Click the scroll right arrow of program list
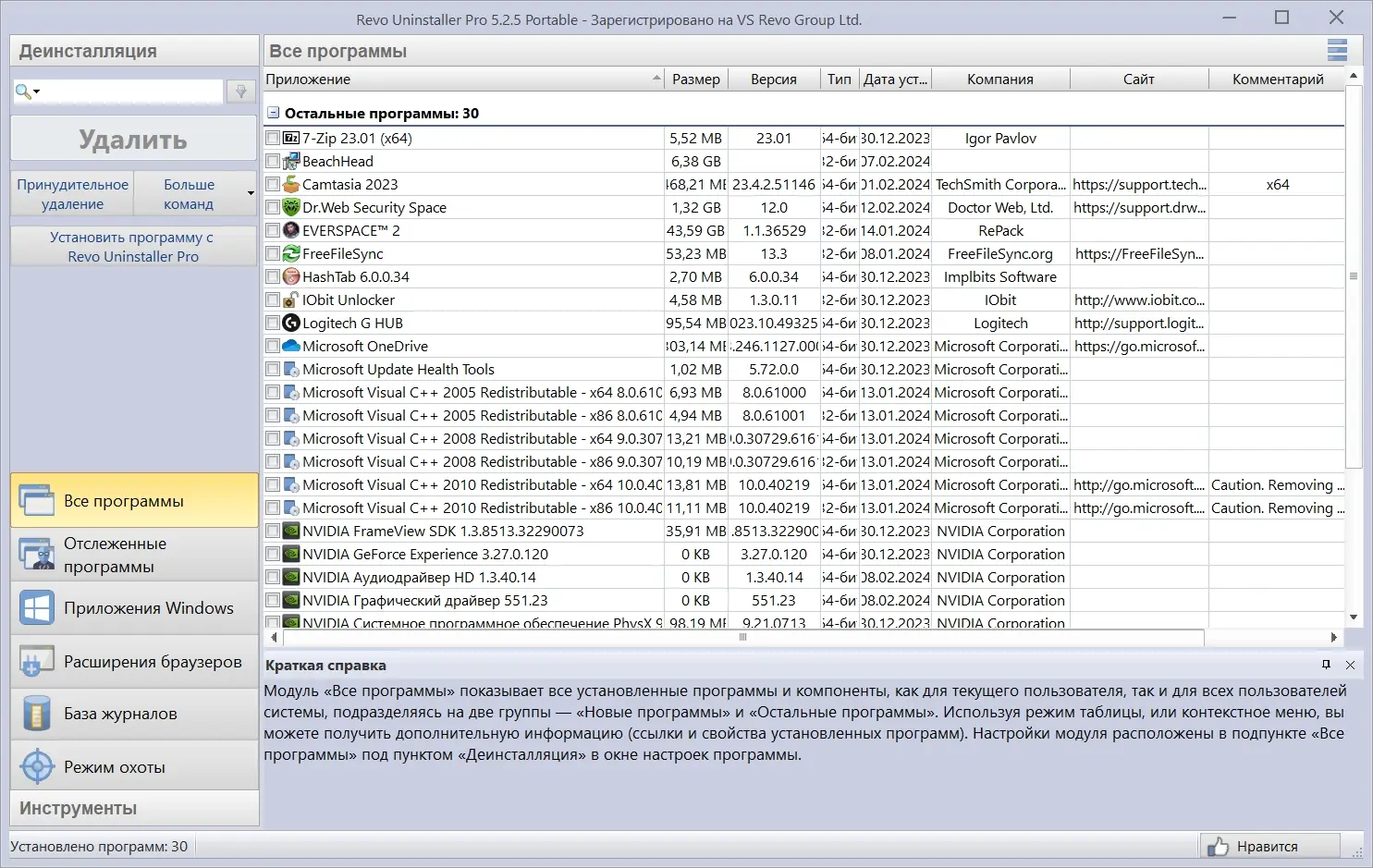The width and height of the screenshot is (1373, 868). 1333,637
